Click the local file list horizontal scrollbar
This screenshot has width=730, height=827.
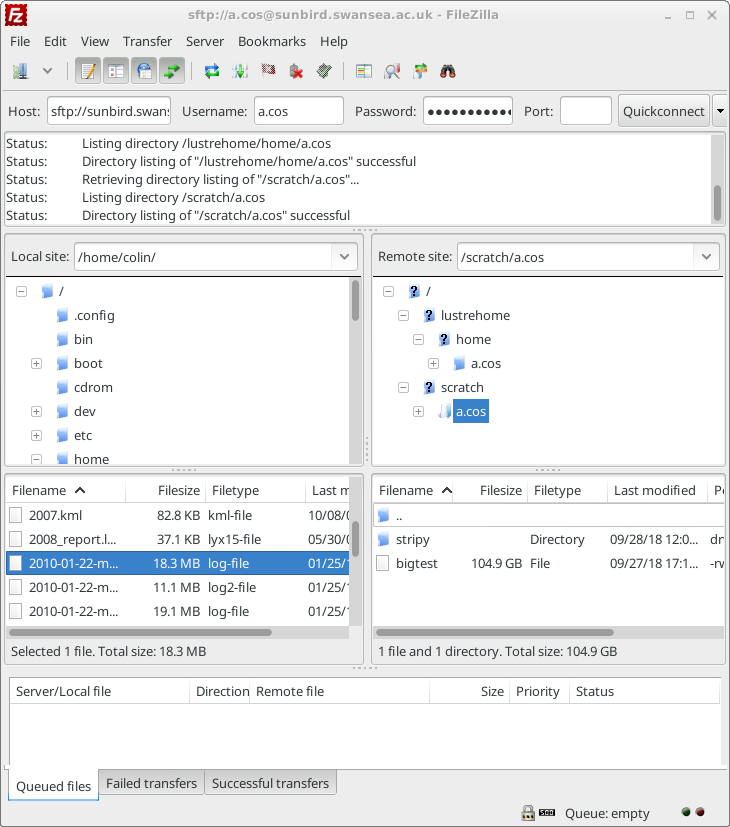(140, 632)
